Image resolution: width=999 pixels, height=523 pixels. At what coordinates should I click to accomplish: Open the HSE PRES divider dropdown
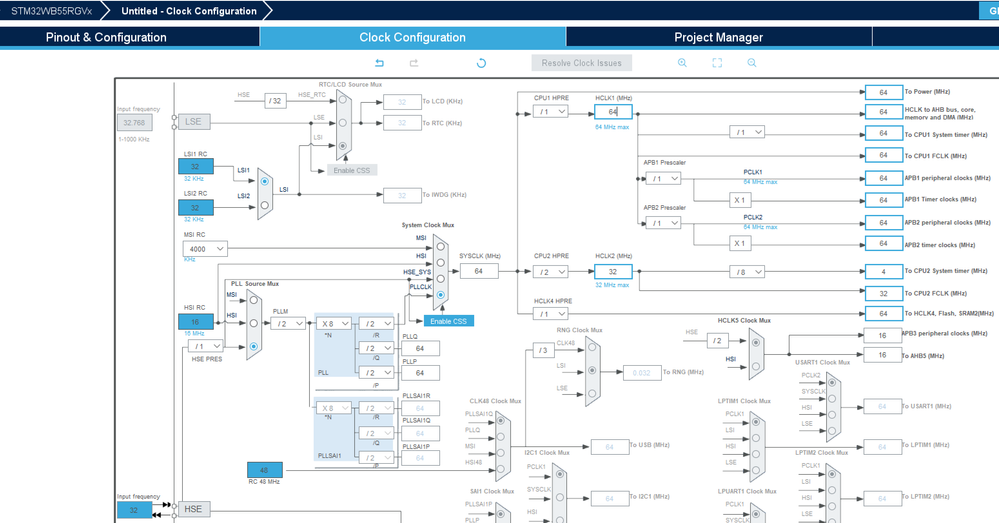206,347
